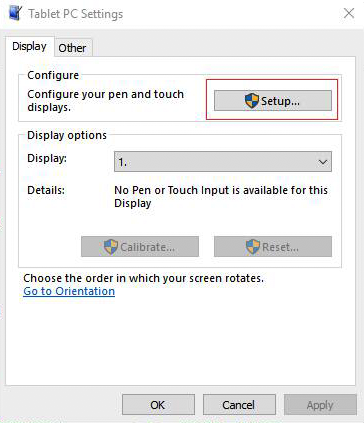The height and width of the screenshot is (423, 364).
Task: Confirm settings with the OK button
Action: 158,405
